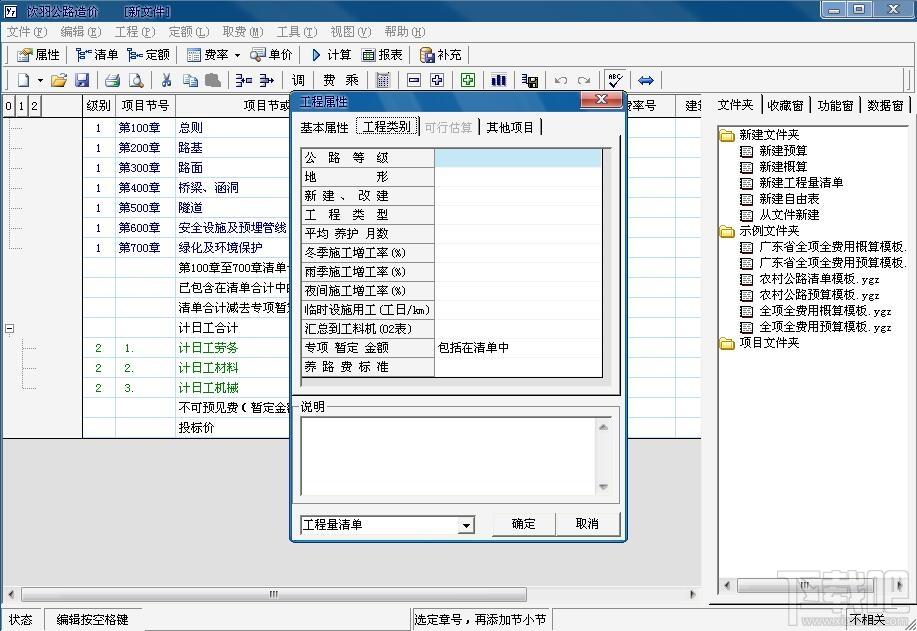Click the 补充 toolbar button
Image resolution: width=917 pixels, height=631 pixels.
[441, 55]
